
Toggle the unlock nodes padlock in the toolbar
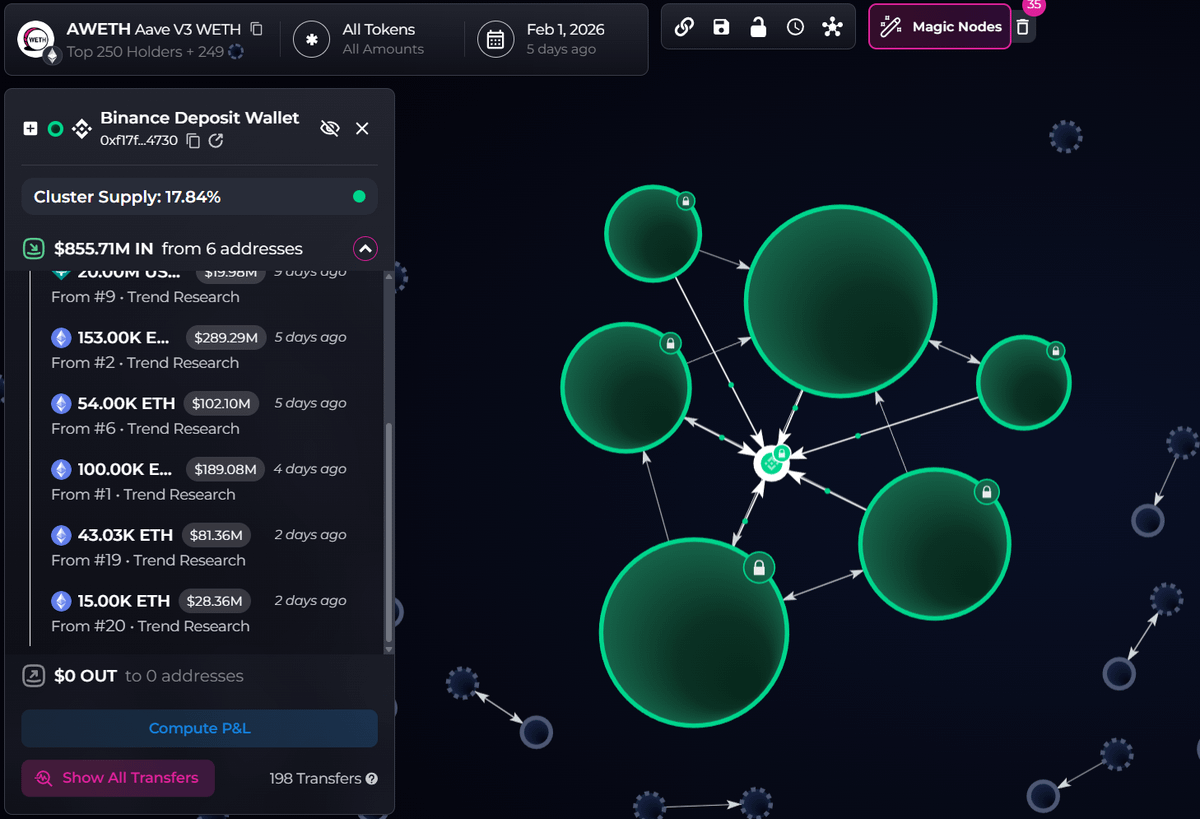(758, 27)
